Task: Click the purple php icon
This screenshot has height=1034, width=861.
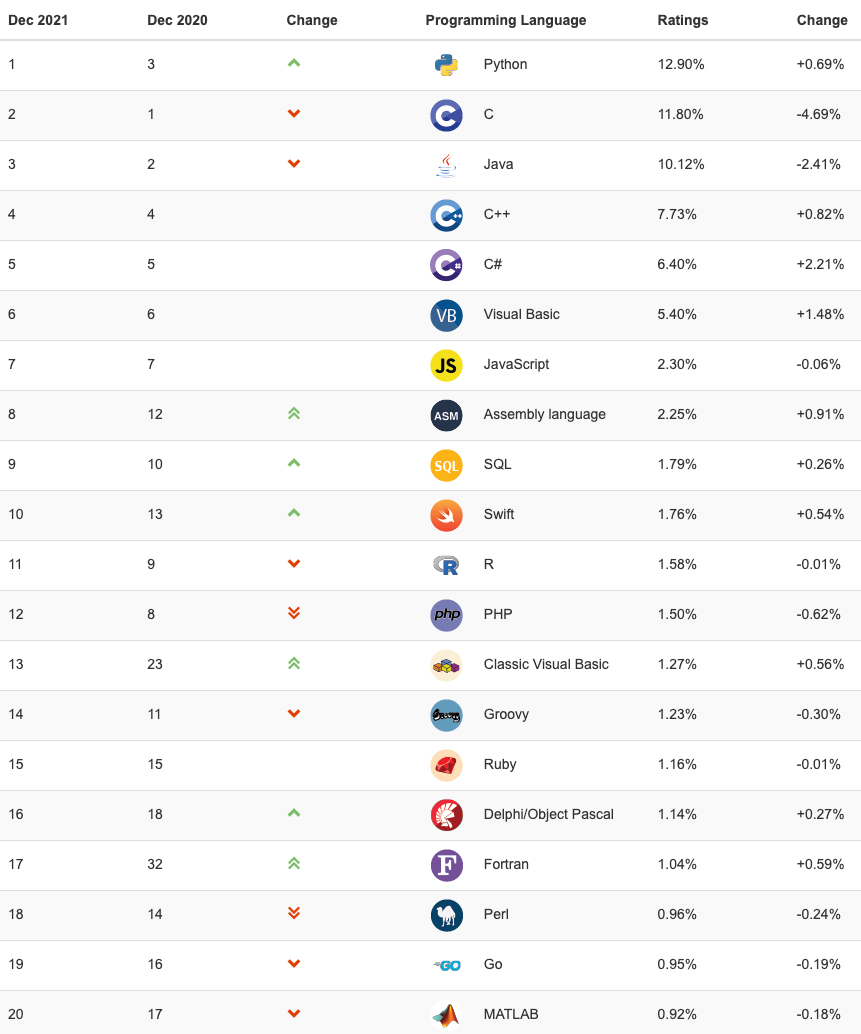Action: point(446,615)
